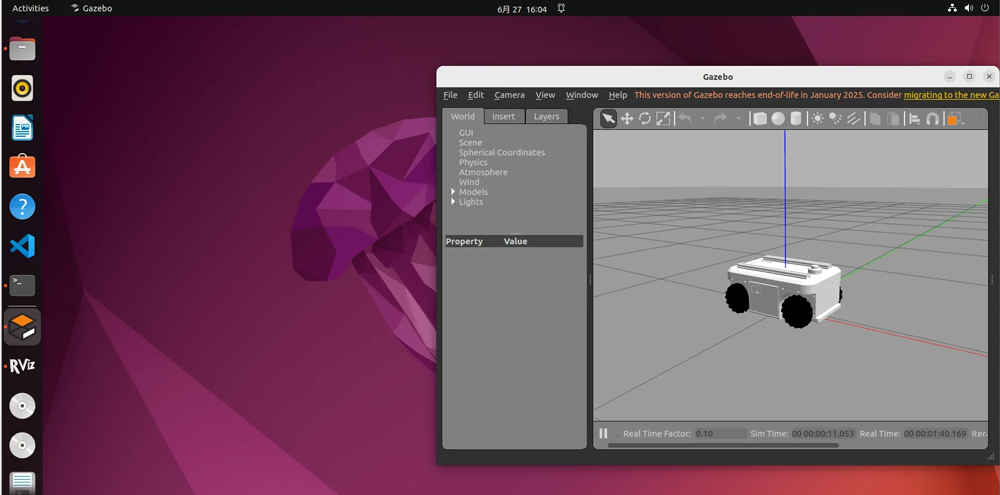This screenshot has width=1000, height=495.
Task: Select Spherical Coordinates in World tree
Action: pyautogui.click(x=502, y=152)
